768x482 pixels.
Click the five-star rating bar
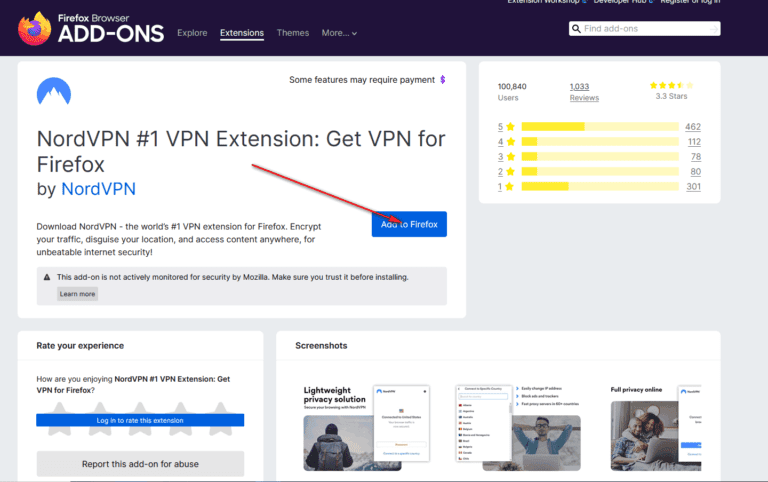coord(600,127)
